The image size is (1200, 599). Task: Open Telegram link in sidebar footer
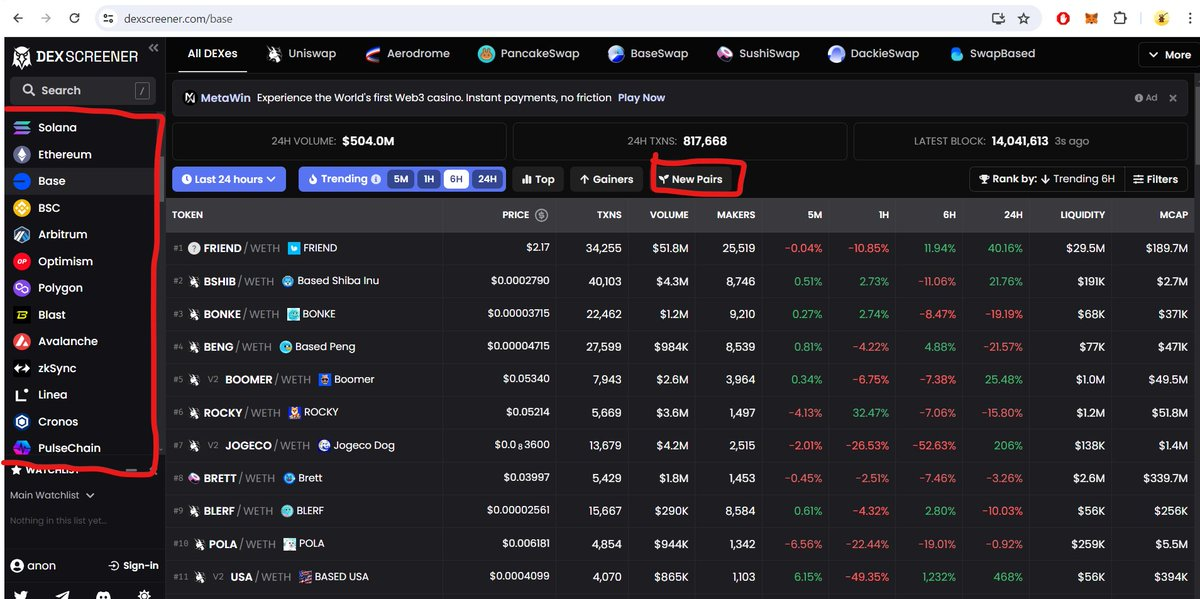[62, 596]
